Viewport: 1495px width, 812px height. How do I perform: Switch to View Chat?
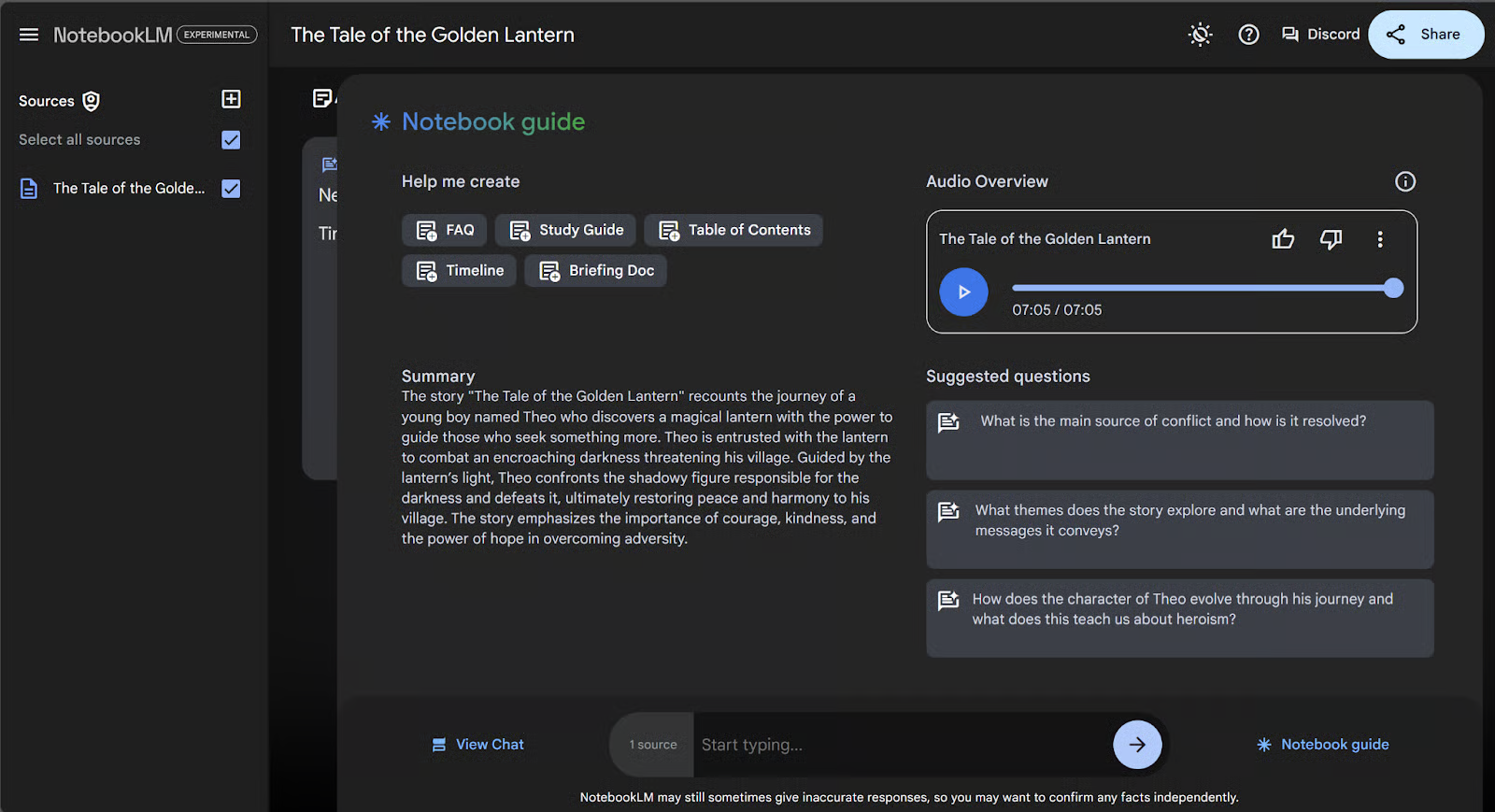pyautogui.click(x=477, y=745)
